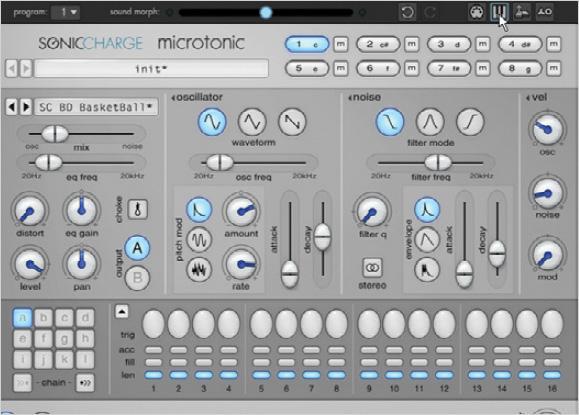Mute drum channel 2
The image size is (579, 415).
click(411, 44)
